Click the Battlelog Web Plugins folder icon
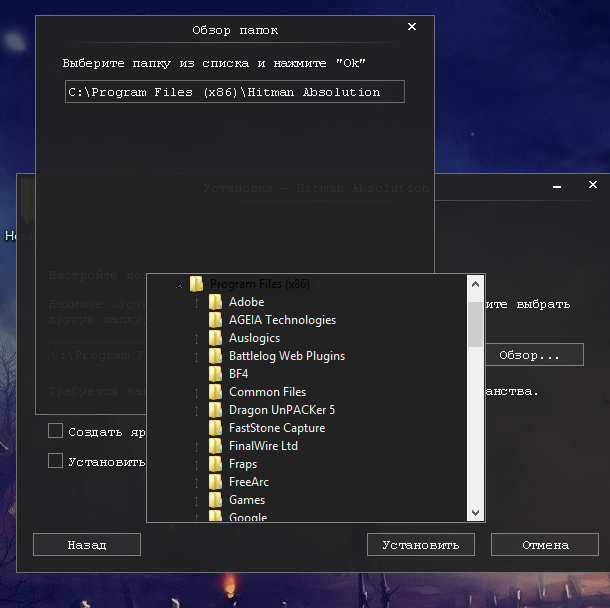610x608 pixels. coord(215,356)
